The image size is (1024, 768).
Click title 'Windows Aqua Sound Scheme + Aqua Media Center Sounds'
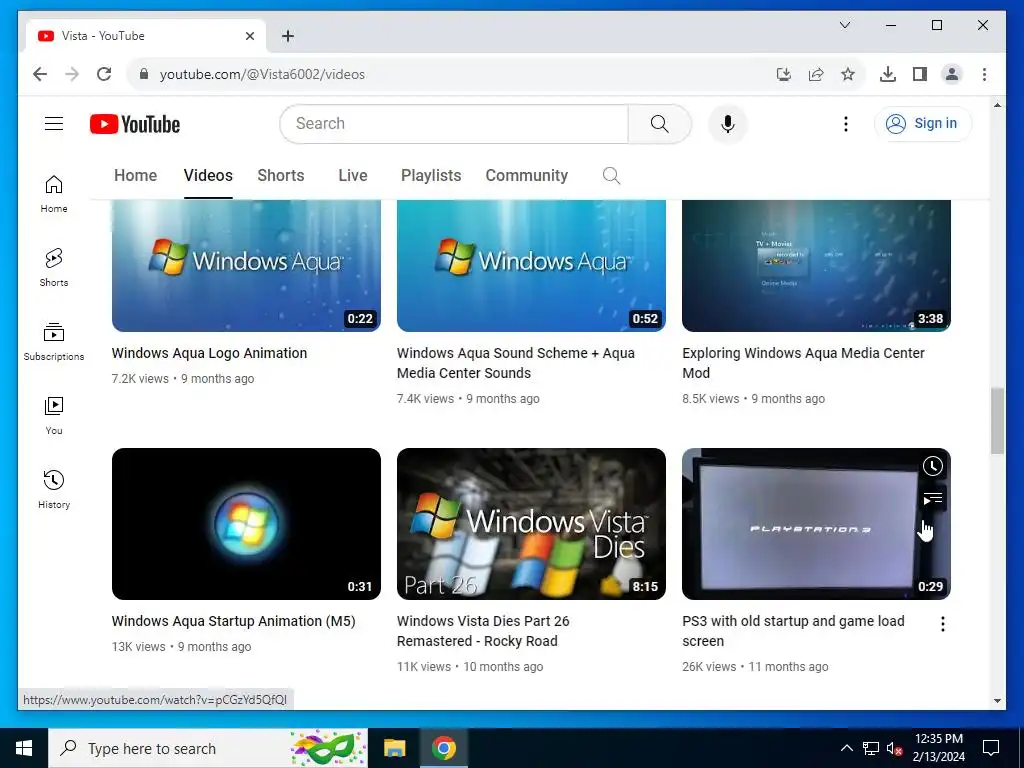pyautogui.click(x=516, y=363)
